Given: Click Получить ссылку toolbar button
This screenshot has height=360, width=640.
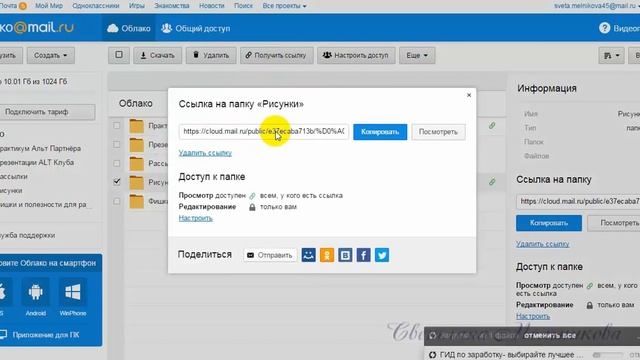Looking at the screenshot, I should tap(276, 55).
